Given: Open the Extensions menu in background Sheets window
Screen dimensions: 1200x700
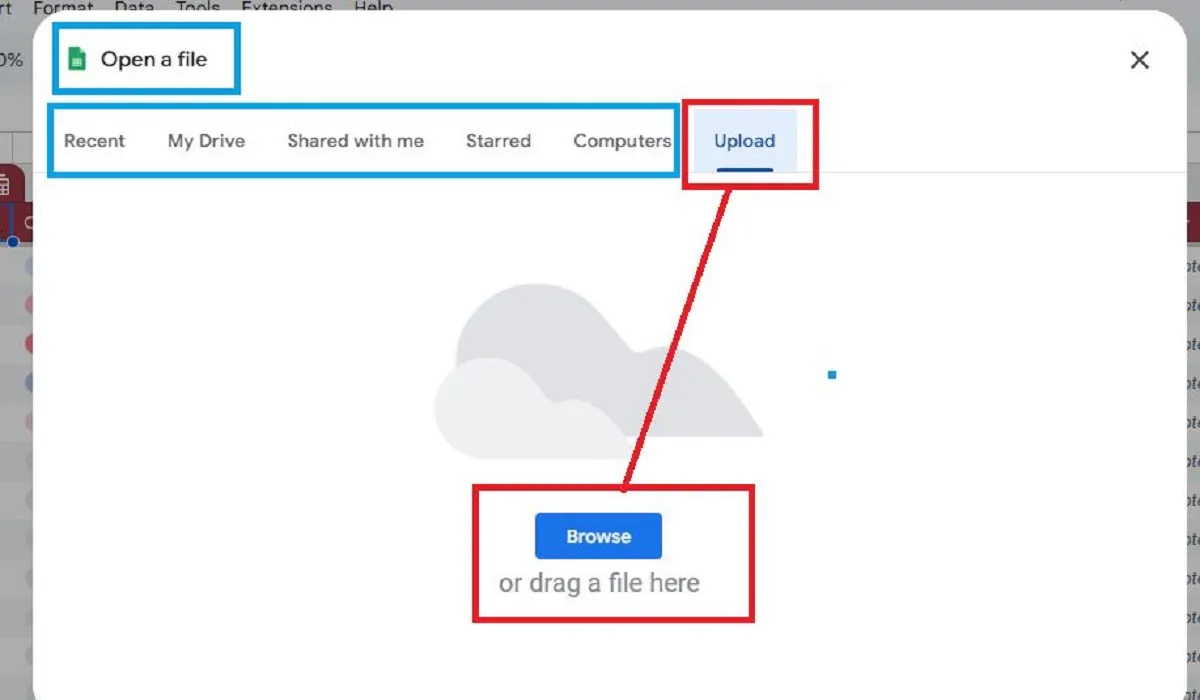Looking at the screenshot, I should [x=287, y=7].
